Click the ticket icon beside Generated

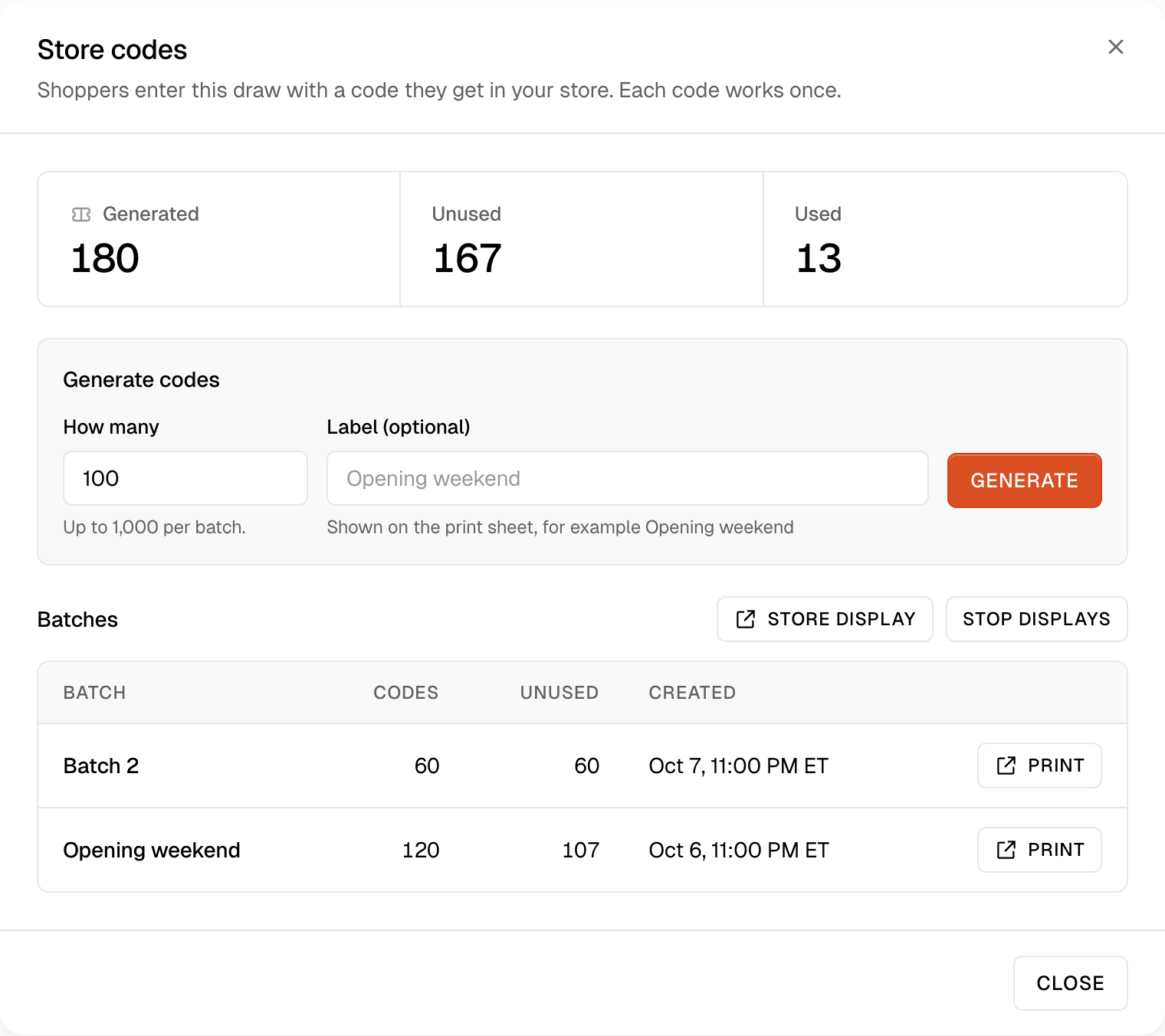point(81,215)
